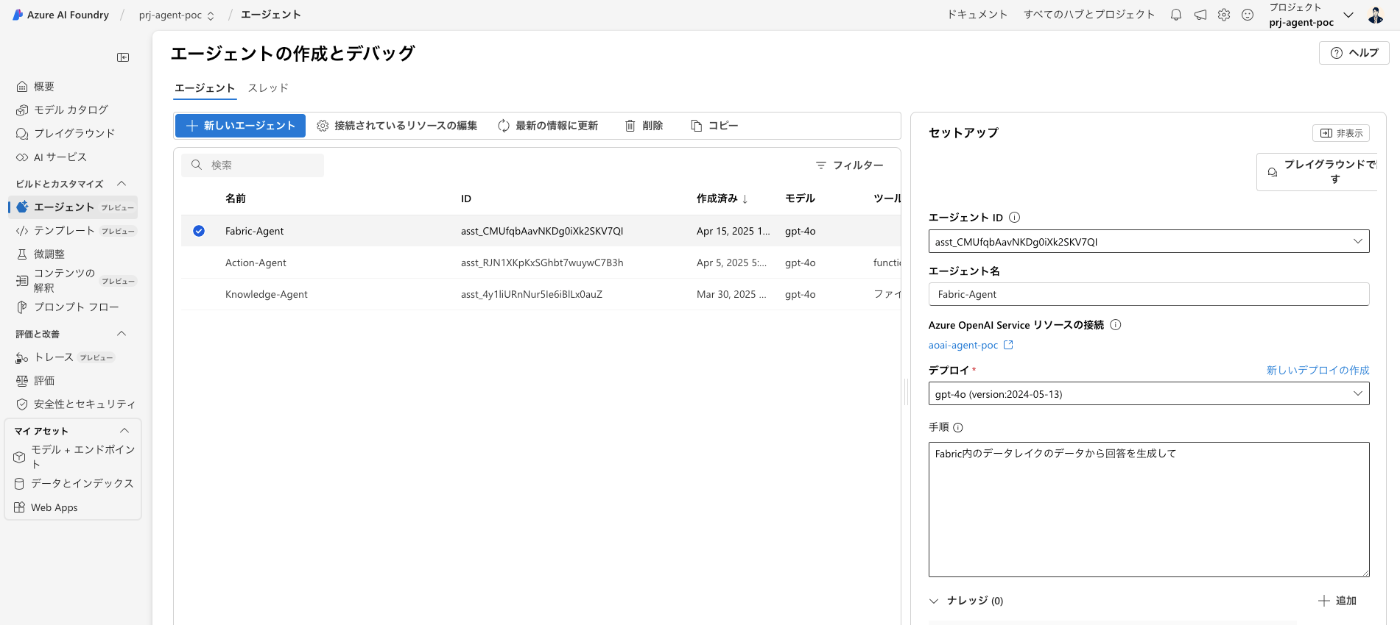Open the settings gear icon
The width and height of the screenshot is (1400, 625).
coord(1223,15)
